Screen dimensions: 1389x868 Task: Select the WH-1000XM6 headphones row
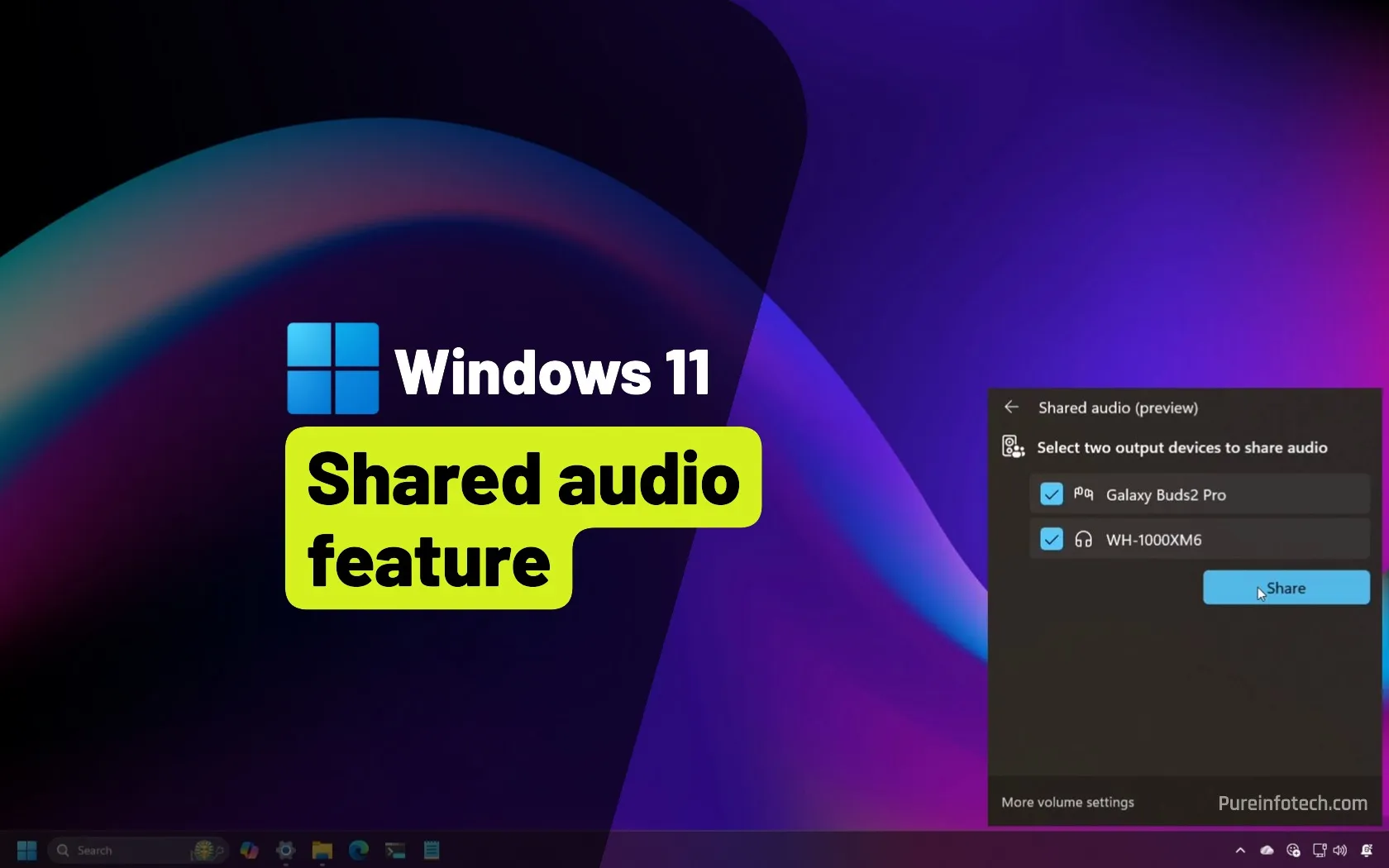[x=1199, y=540]
